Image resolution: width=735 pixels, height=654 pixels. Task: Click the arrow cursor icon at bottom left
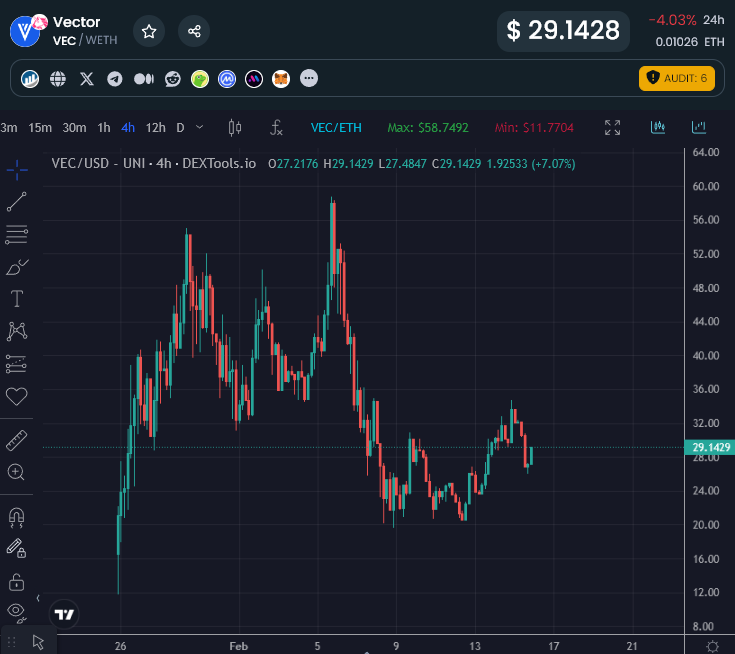click(x=38, y=642)
